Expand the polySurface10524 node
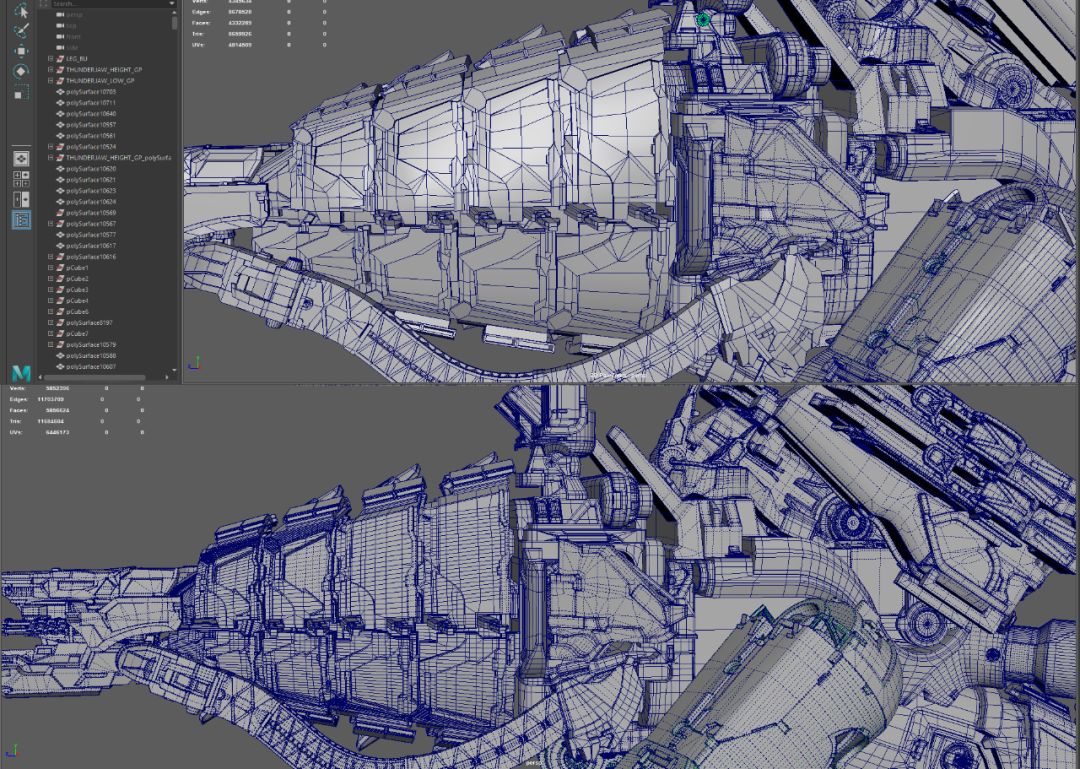Screen dimensions: 1080x769 click(x=50, y=147)
